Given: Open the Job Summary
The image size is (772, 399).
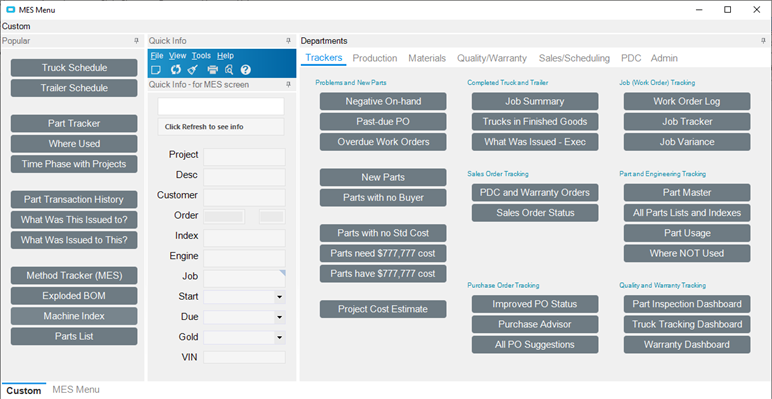Looking at the screenshot, I should [535, 101].
